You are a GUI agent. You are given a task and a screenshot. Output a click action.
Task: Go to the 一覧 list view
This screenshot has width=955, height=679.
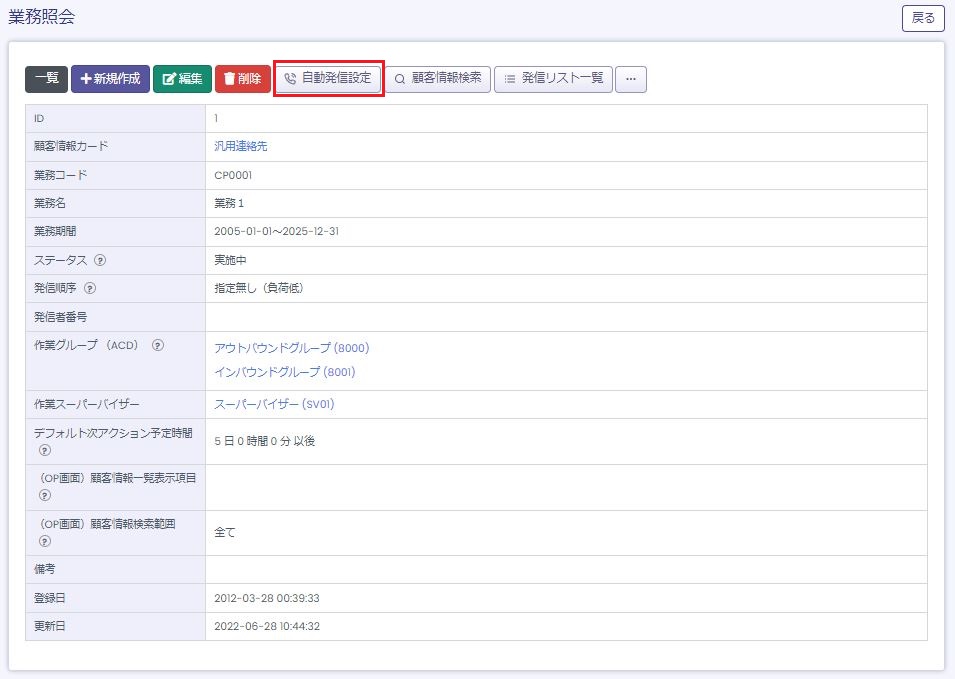coord(46,79)
